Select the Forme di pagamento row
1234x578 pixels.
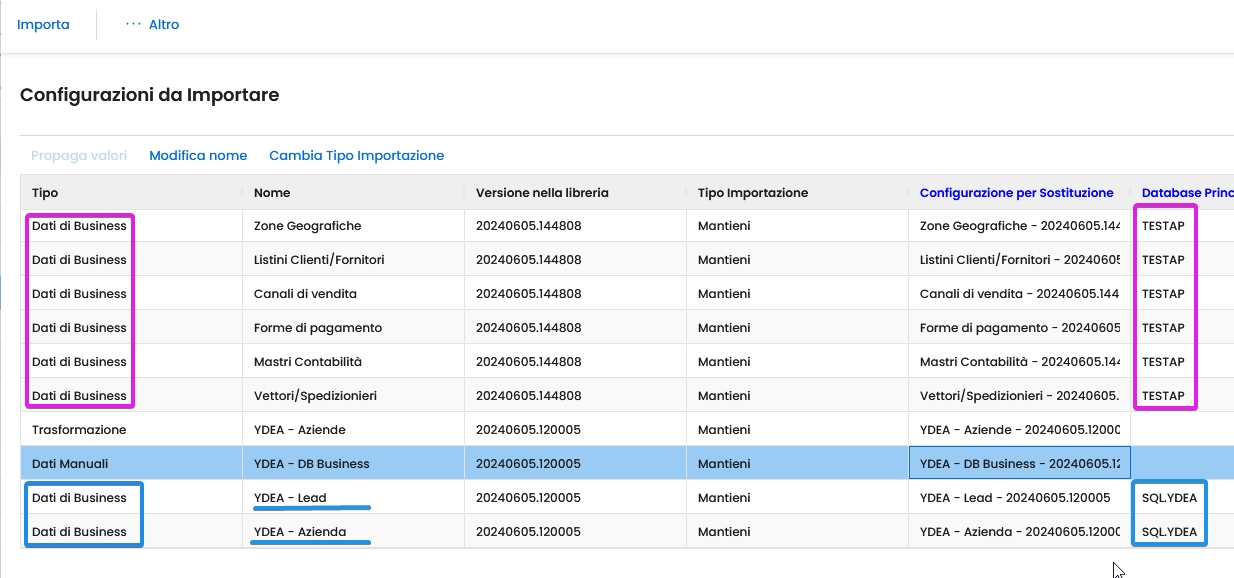(317, 328)
